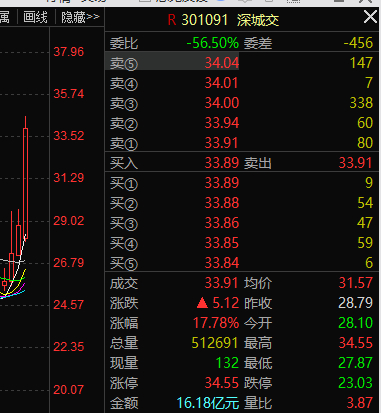Select the 卖③ price 34.00

tap(222, 103)
